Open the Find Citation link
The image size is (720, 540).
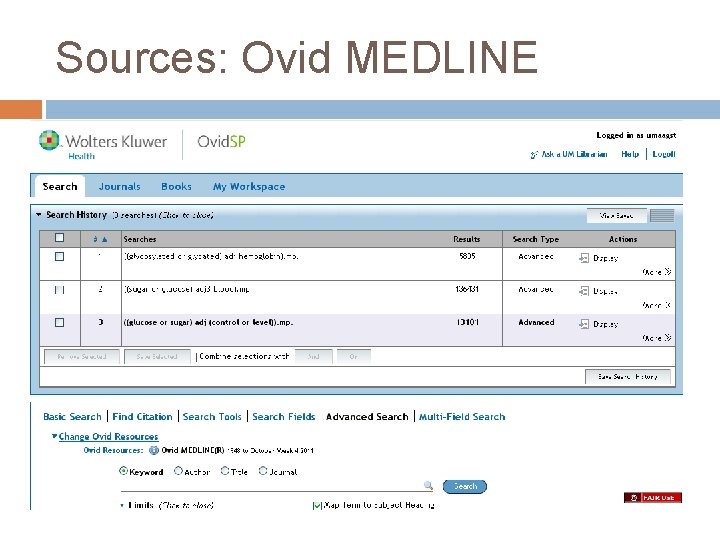coord(142,416)
